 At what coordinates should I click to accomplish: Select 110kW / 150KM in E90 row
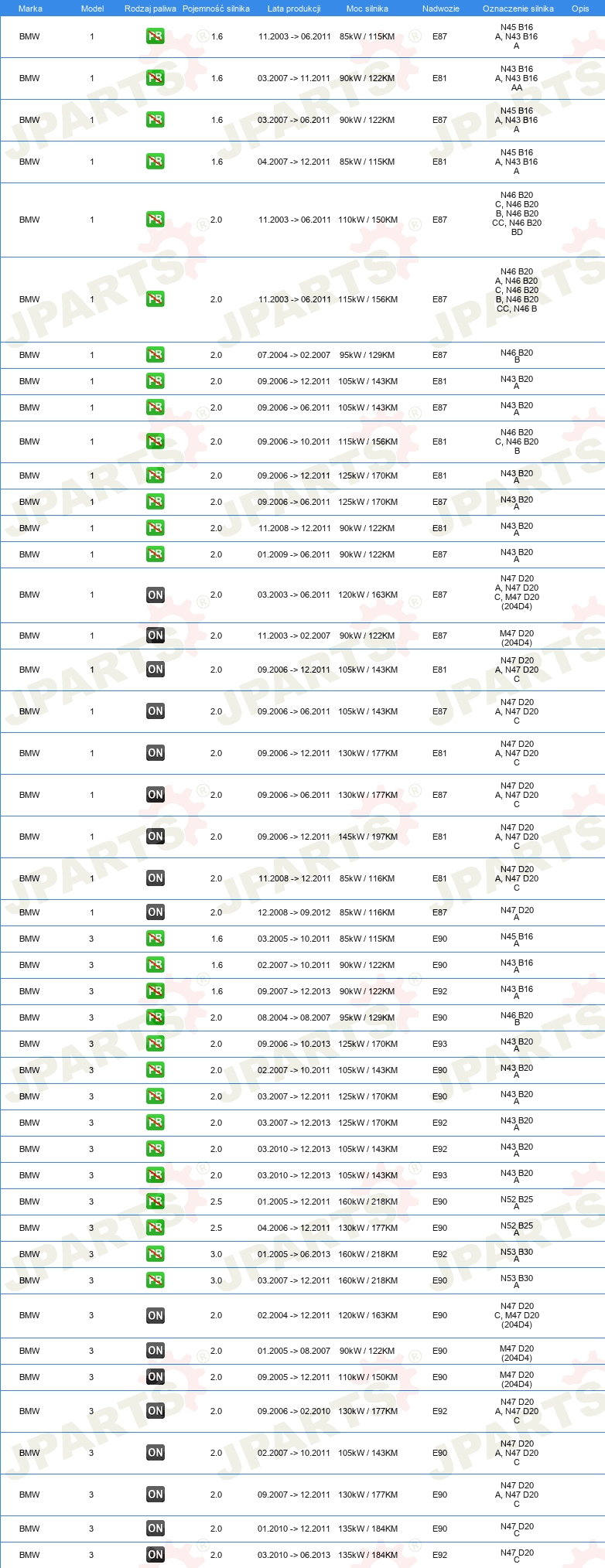click(367, 1377)
